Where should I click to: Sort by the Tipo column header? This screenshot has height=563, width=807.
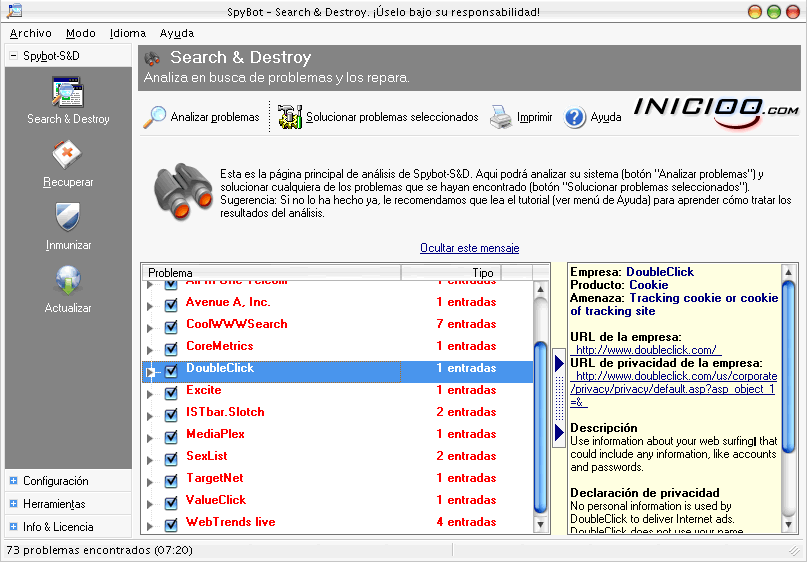451,273
